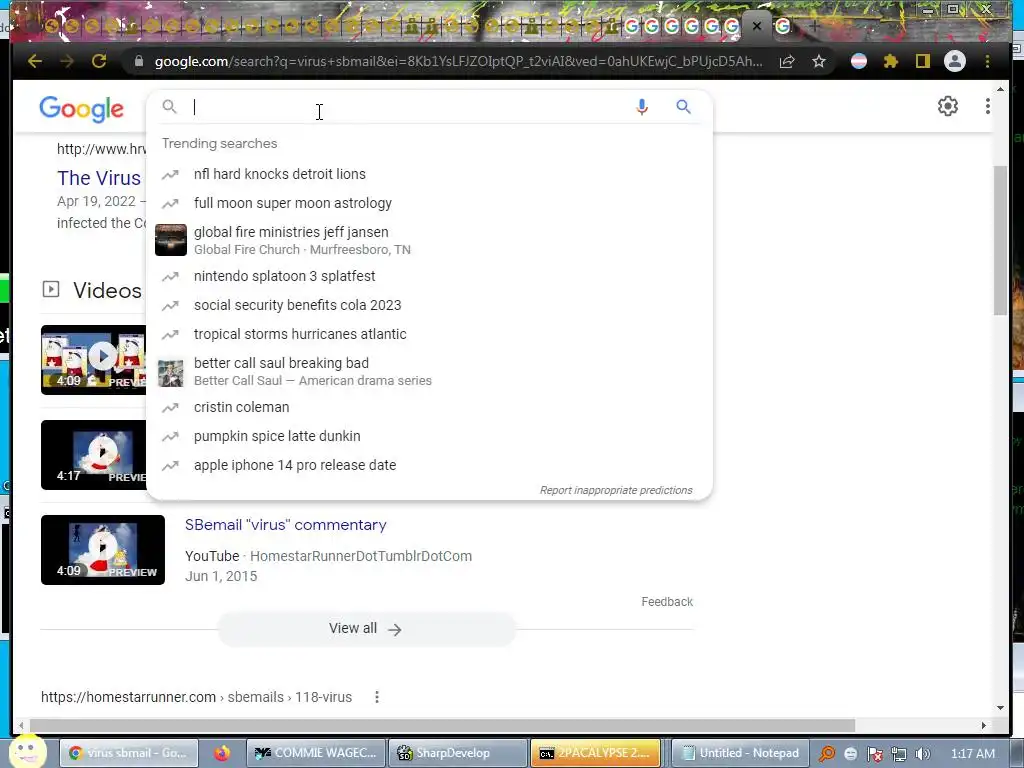Pick nintendo splatoon 3 splatfest suggestion

click(x=284, y=276)
